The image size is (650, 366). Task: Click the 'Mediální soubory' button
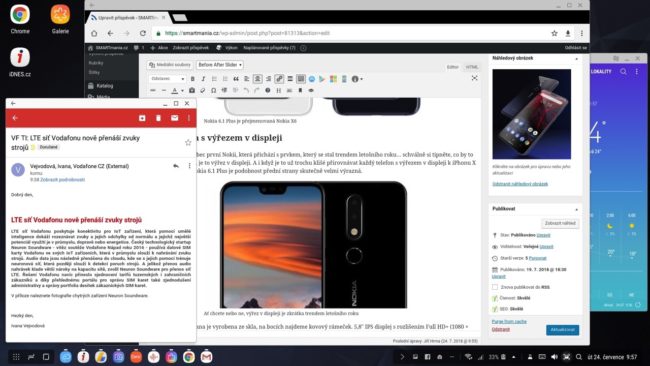tap(170, 65)
